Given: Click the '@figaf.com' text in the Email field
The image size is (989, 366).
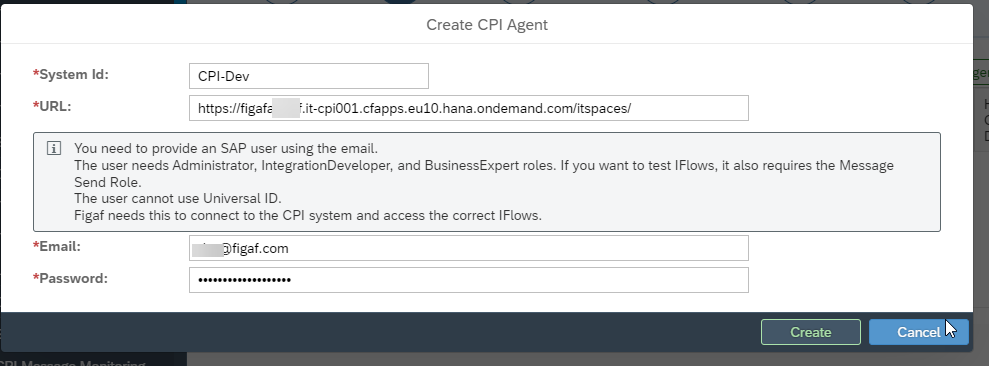Looking at the screenshot, I should [255, 249].
